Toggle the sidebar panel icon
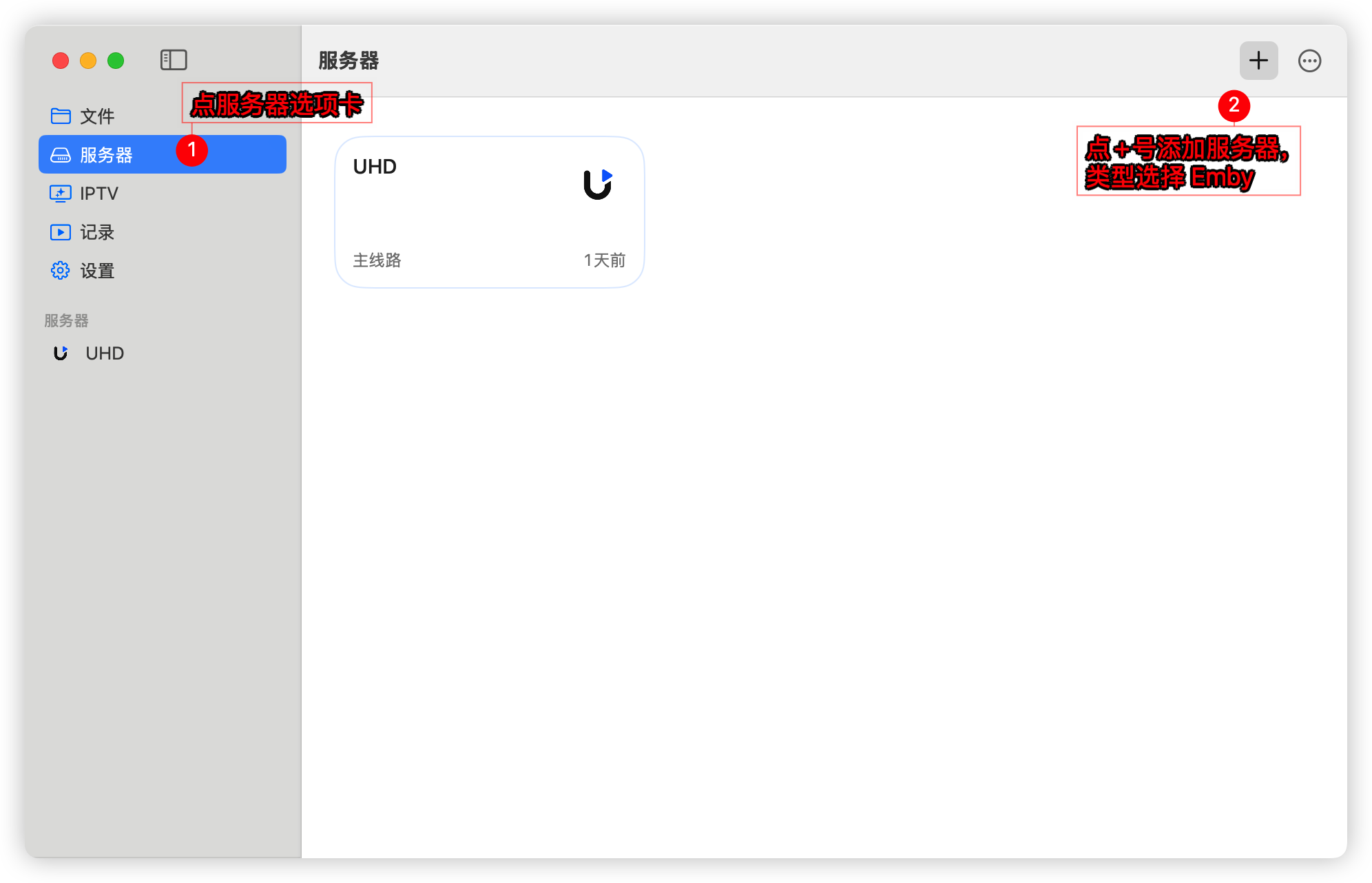Image resolution: width=1372 pixels, height=883 pixels. [174, 60]
